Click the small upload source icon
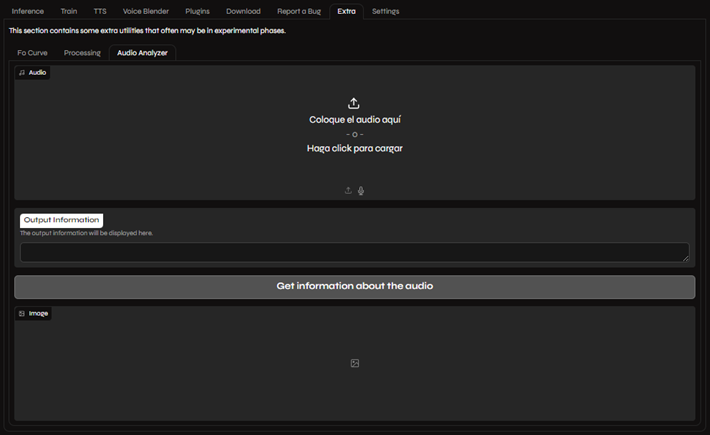This screenshot has height=435, width=710. tap(348, 191)
